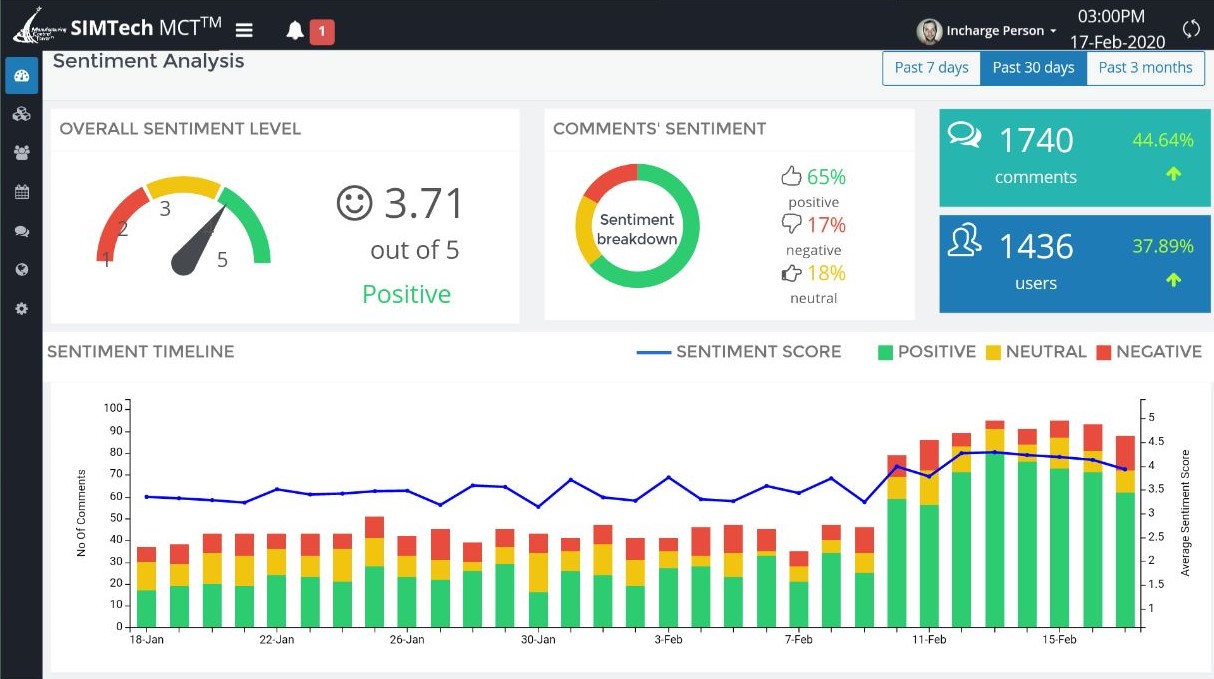The width and height of the screenshot is (1214, 679).
Task: Click the notification bell icon
Action: 295,31
